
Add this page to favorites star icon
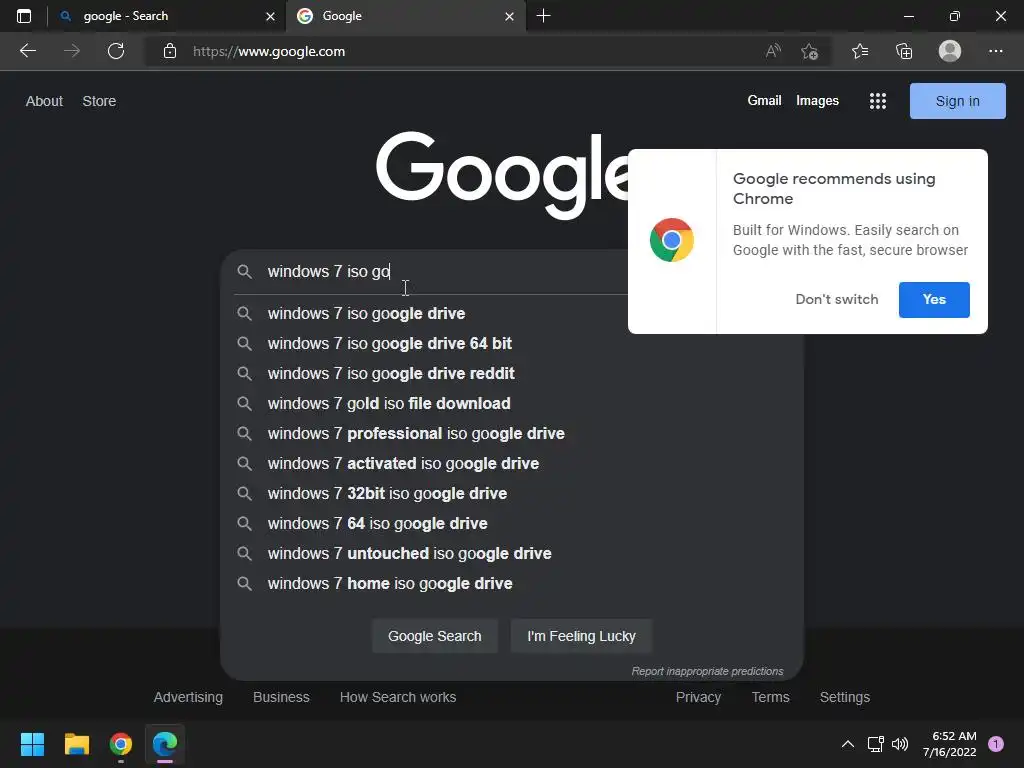(x=810, y=51)
